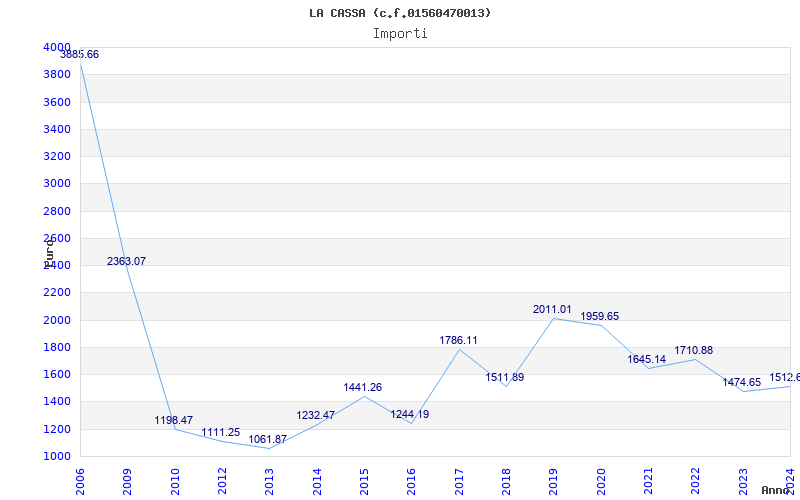The image size is (800, 500).
Task: Select x-axis year label 2010
Action: [x=175, y=482]
